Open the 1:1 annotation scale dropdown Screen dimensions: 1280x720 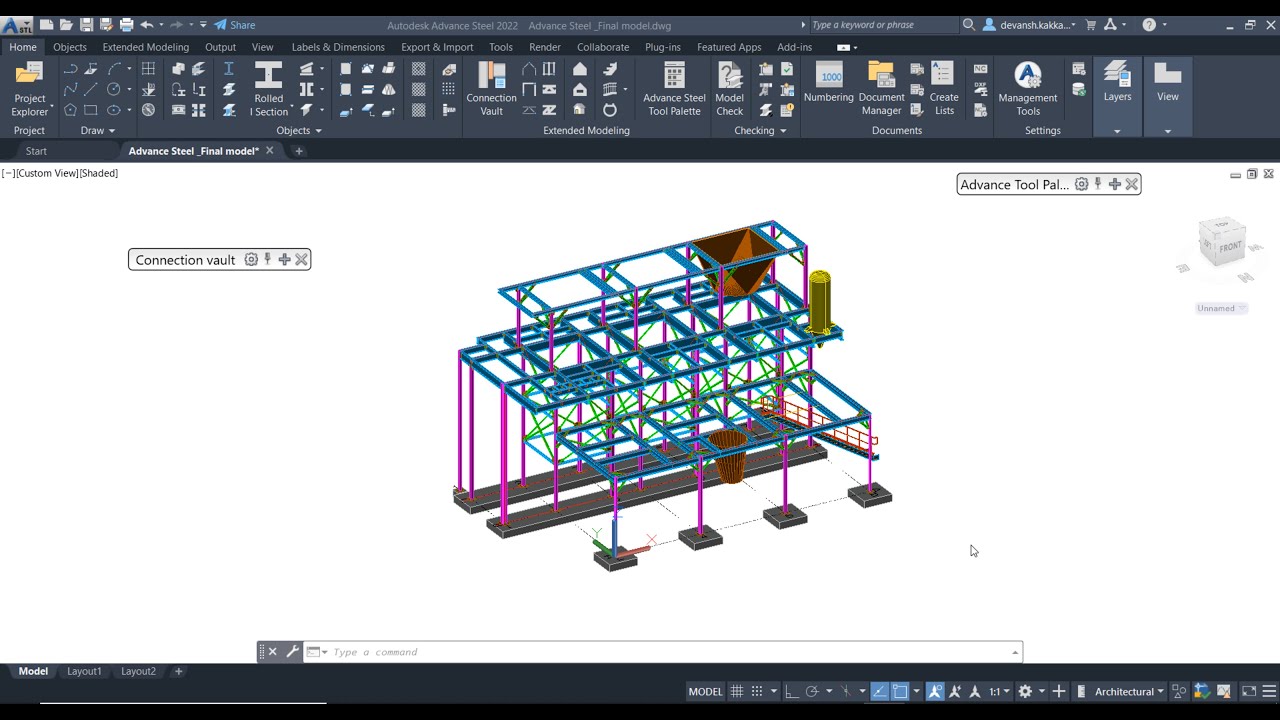pos(999,691)
